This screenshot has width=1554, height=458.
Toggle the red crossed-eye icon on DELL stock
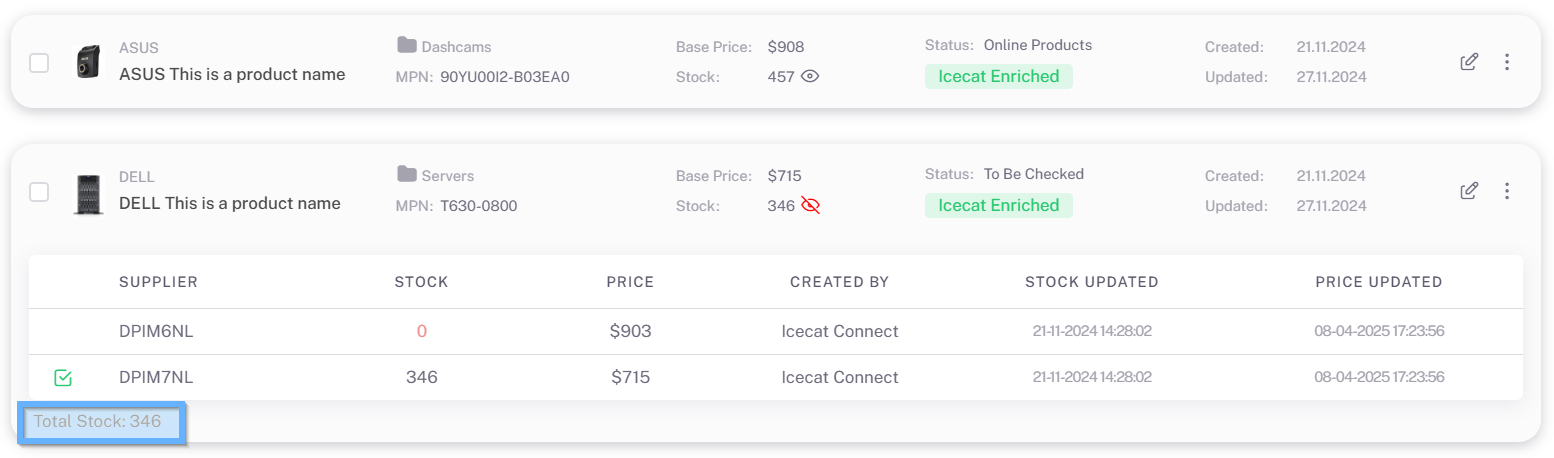click(810, 205)
